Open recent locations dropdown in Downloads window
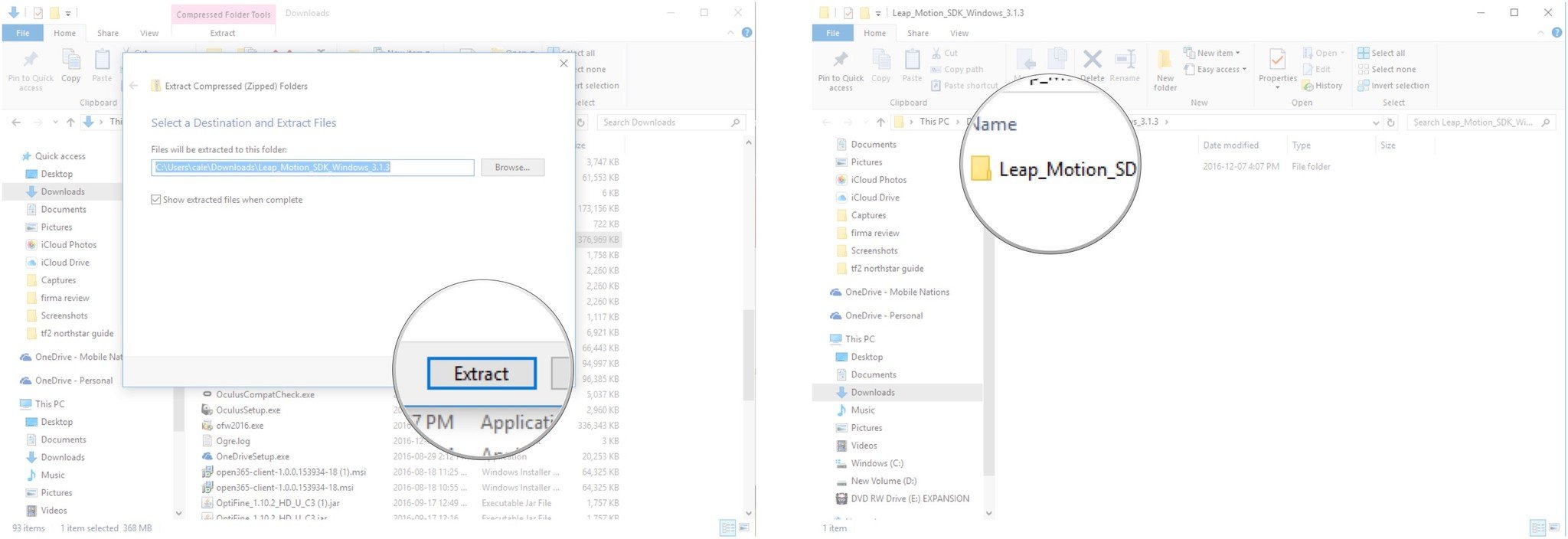The height and width of the screenshot is (539, 1568). point(55,122)
